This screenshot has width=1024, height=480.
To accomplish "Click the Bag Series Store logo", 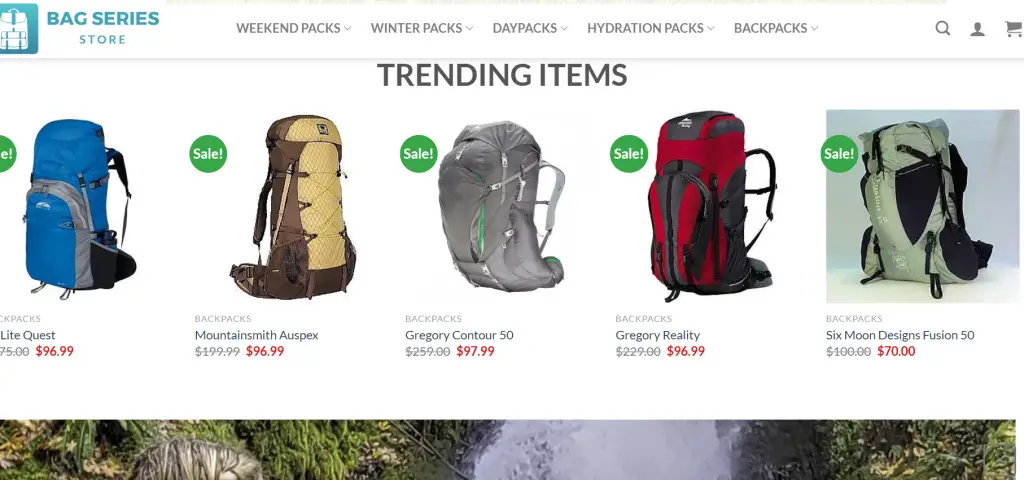I will click(x=79, y=28).
